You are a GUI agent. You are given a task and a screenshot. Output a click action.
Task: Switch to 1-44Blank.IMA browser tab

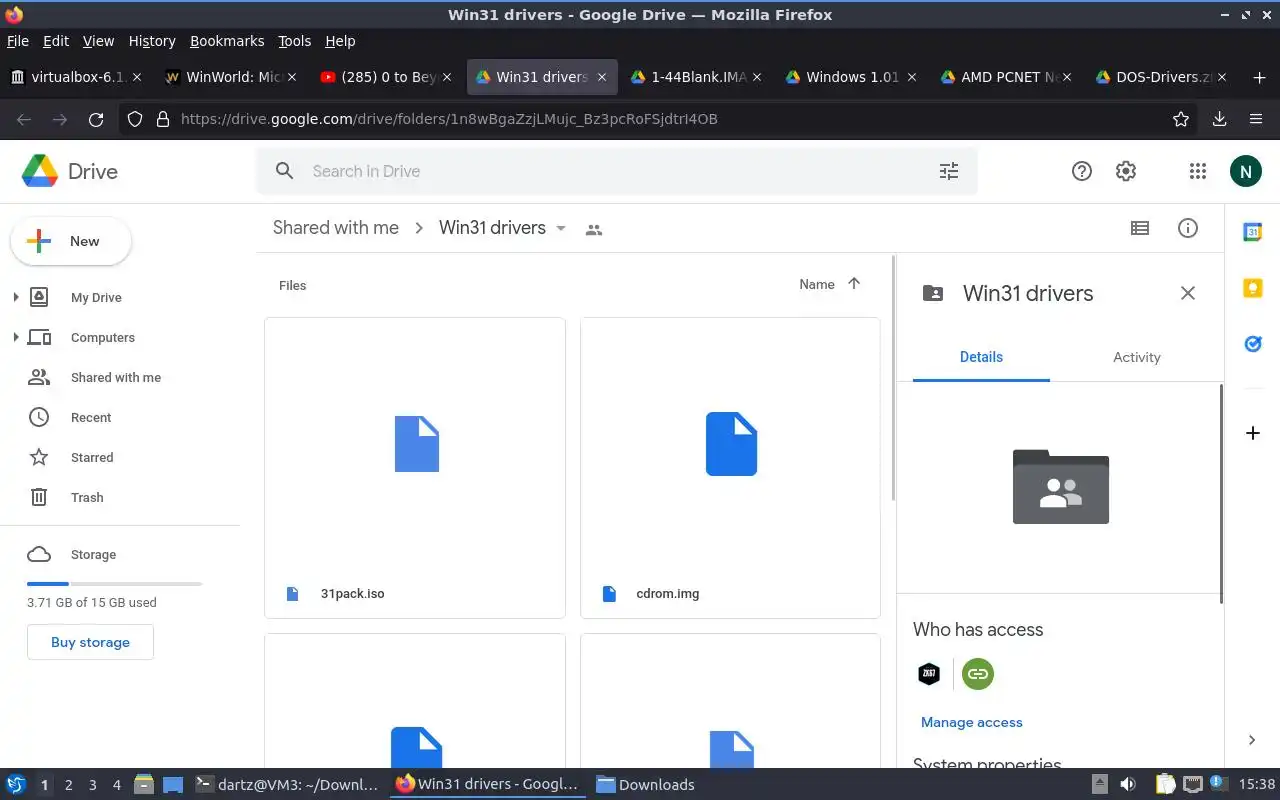point(696,77)
